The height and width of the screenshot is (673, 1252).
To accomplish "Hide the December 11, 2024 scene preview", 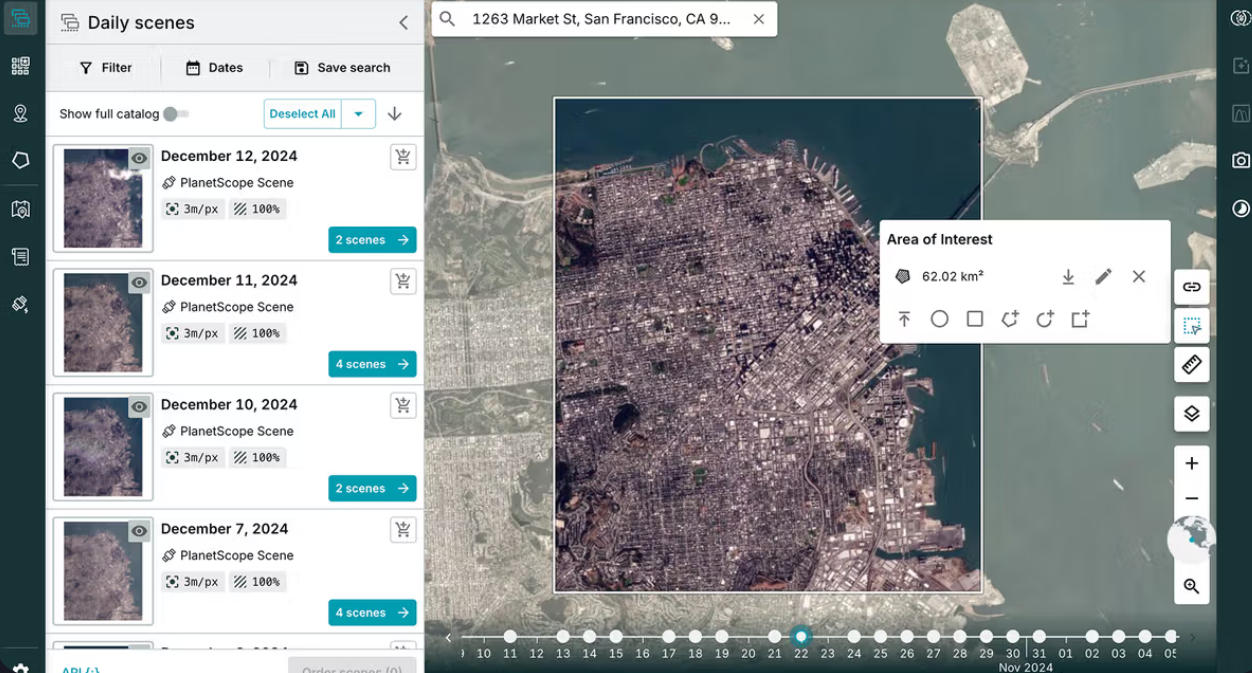I will [x=139, y=283].
